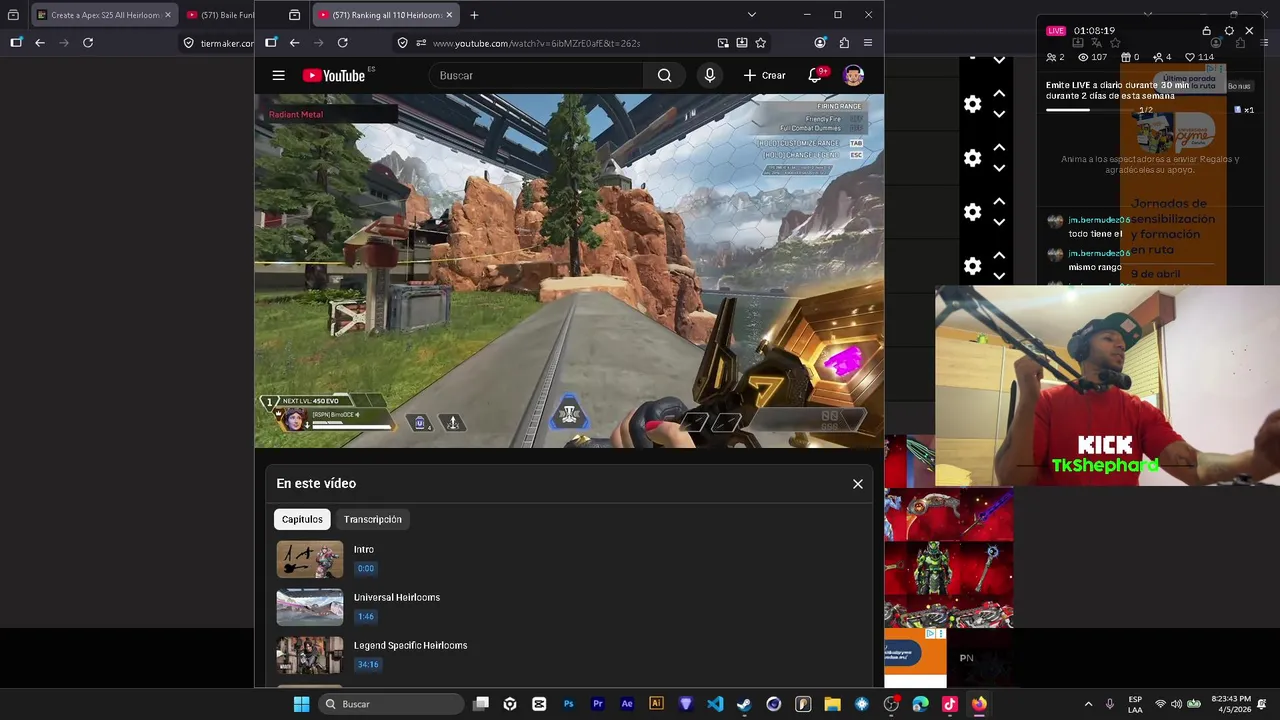The width and height of the screenshot is (1280, 720).
Task: Go back in the background tiermaker window
Action: (x=40, y=43)
